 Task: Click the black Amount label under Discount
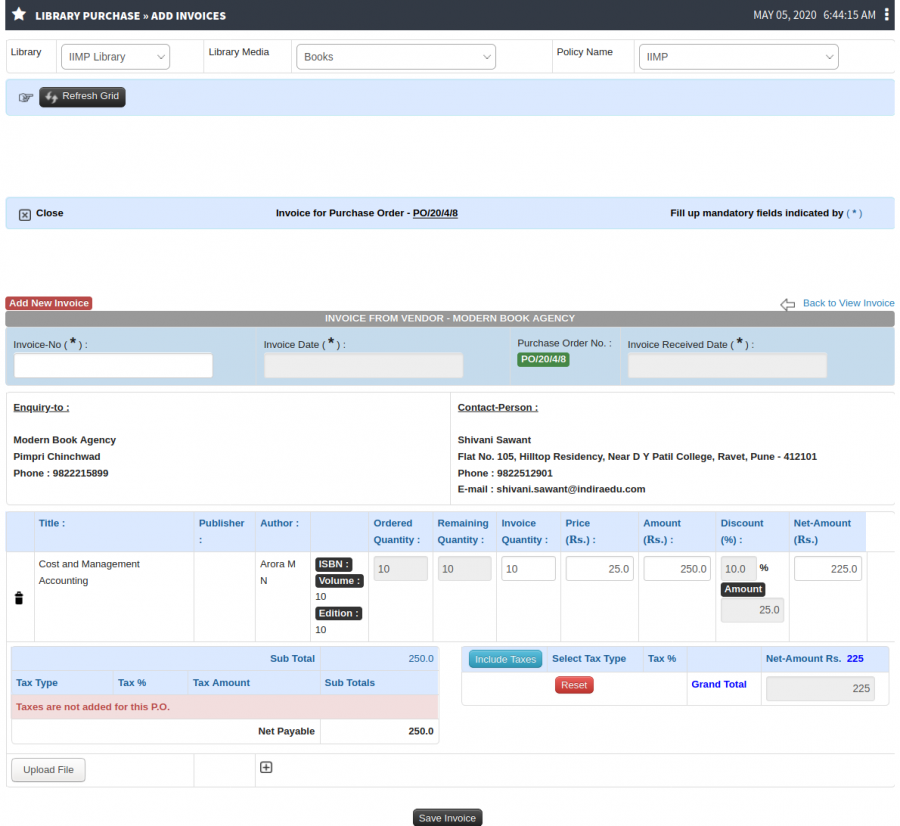click(743, 590)
